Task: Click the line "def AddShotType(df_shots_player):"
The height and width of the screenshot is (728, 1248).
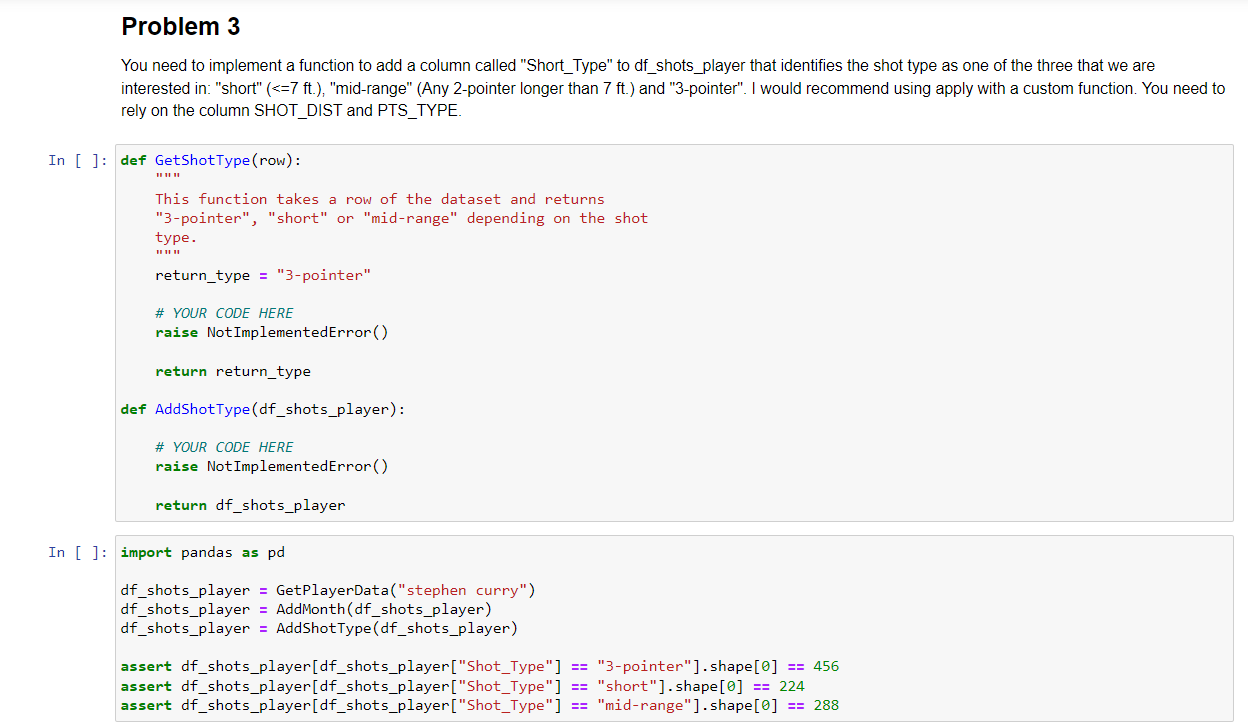Action: pyautogui.click(x=263, y=409)
